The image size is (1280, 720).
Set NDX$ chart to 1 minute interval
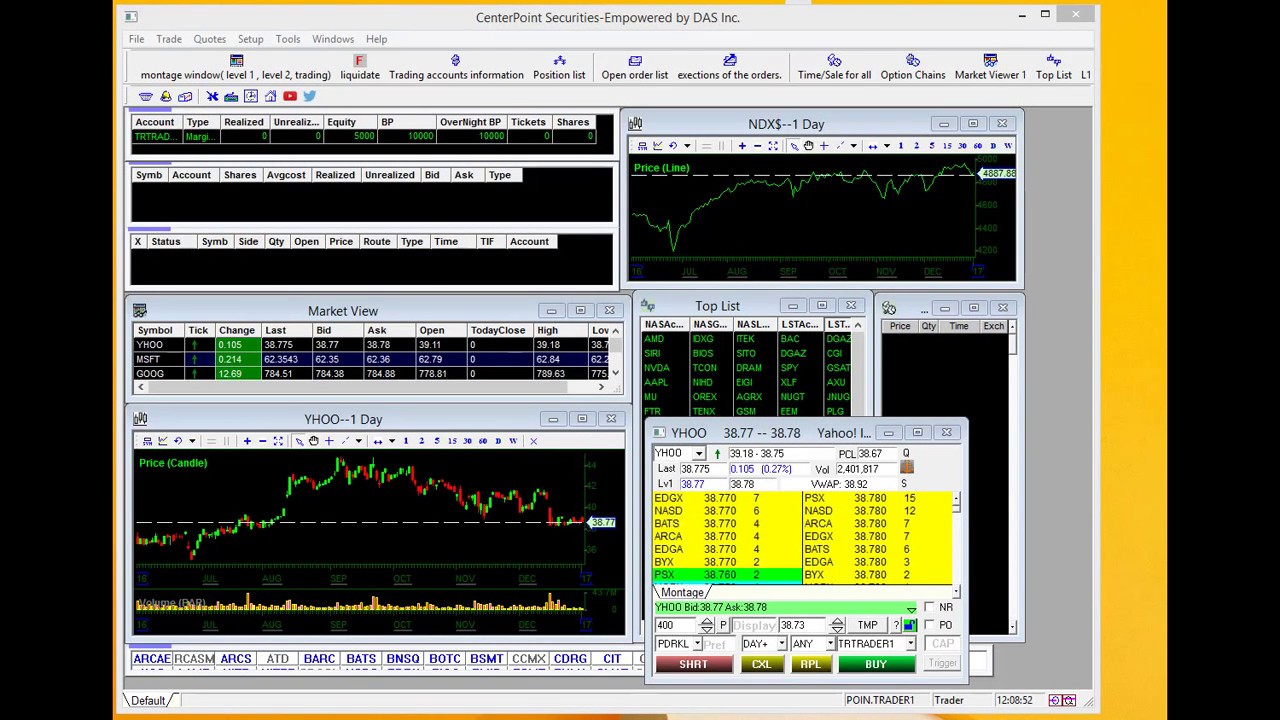[900, 146]
